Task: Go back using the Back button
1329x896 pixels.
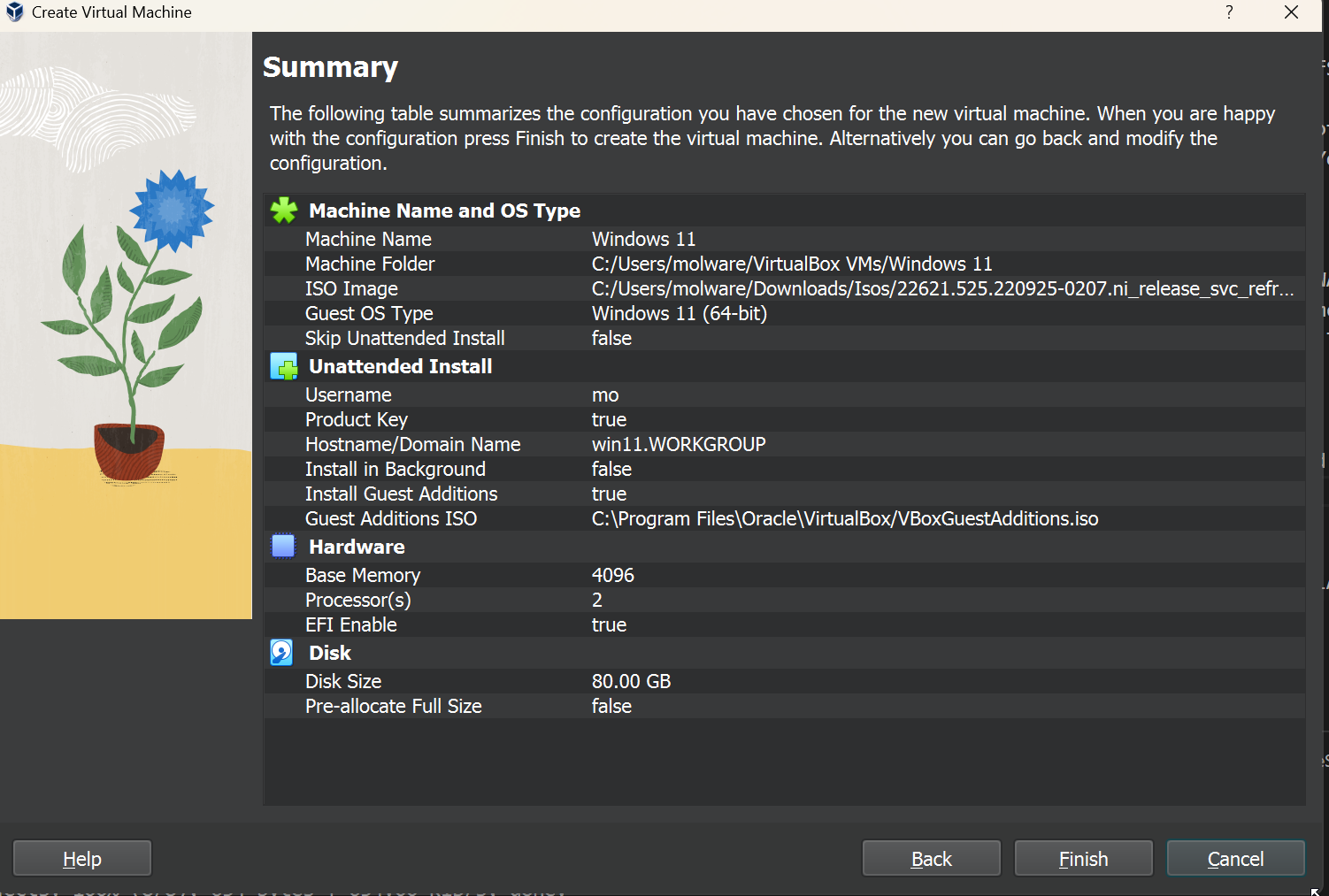Action: pos(931,858)
